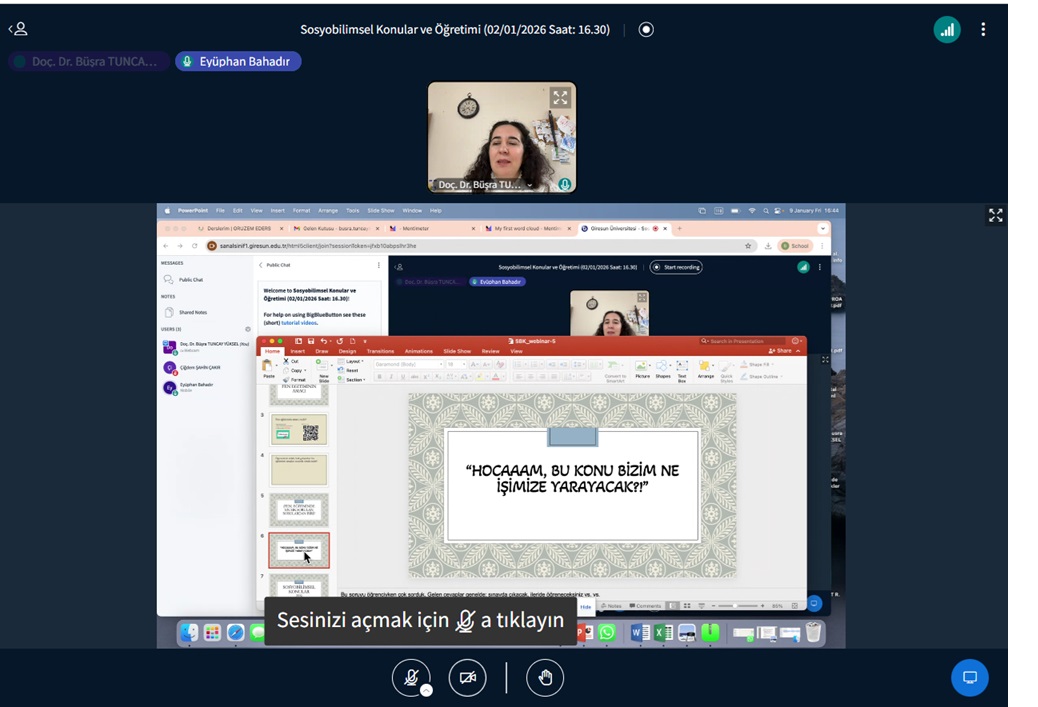Click the Doç. Dr. Büşra TUNCA talking indicator
This screenshot has width=1038, height=707.
(x=85, y=62)
